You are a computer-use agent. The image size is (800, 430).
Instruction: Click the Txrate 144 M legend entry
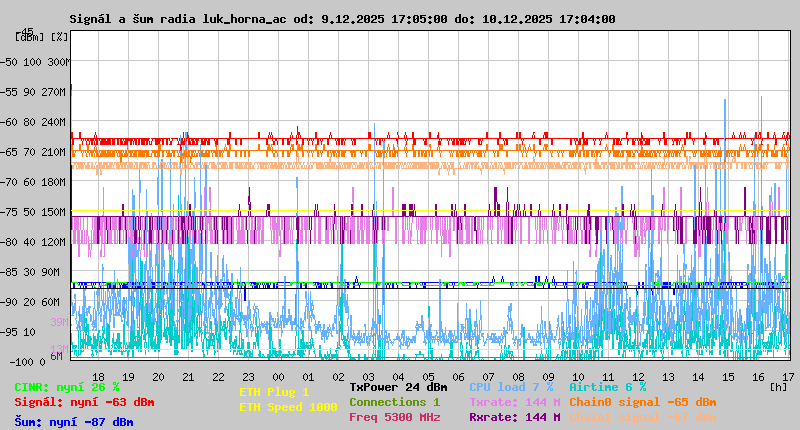tap(514, 402)
